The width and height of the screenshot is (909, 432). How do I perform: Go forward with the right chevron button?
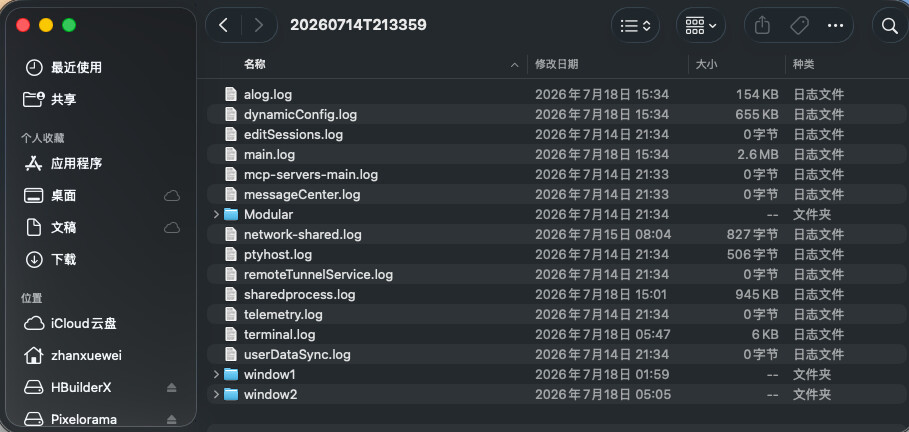point(259,25)
